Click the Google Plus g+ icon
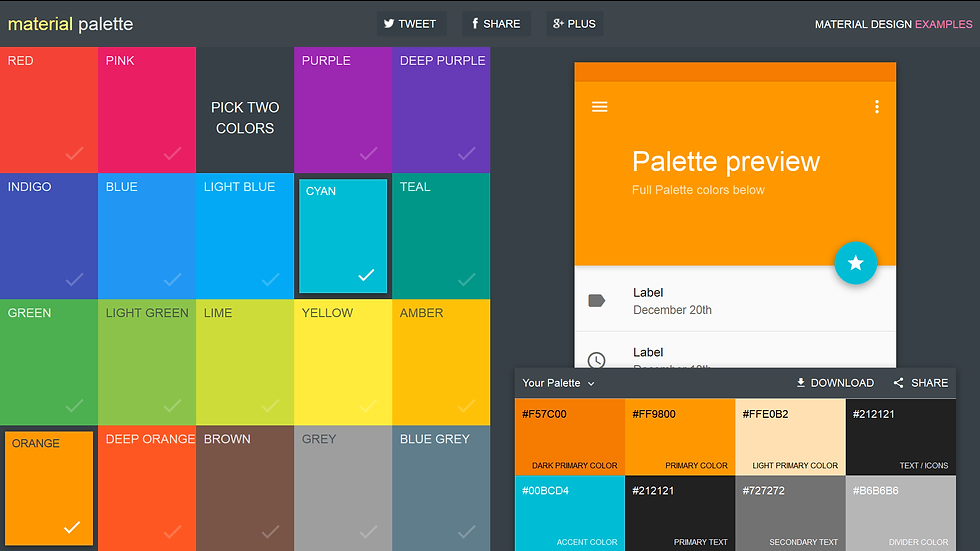The height and width of the screenshot is (551, 980). (558, 24)
